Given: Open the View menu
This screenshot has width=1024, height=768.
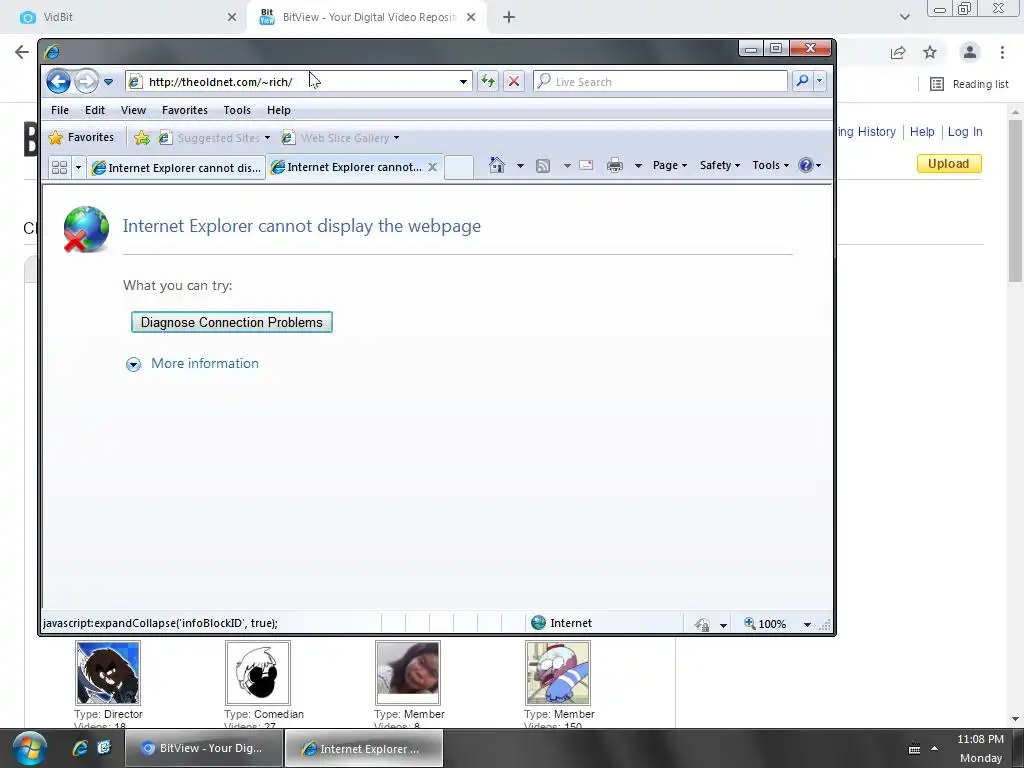Looking at the screenshot, I should (133, 110).
